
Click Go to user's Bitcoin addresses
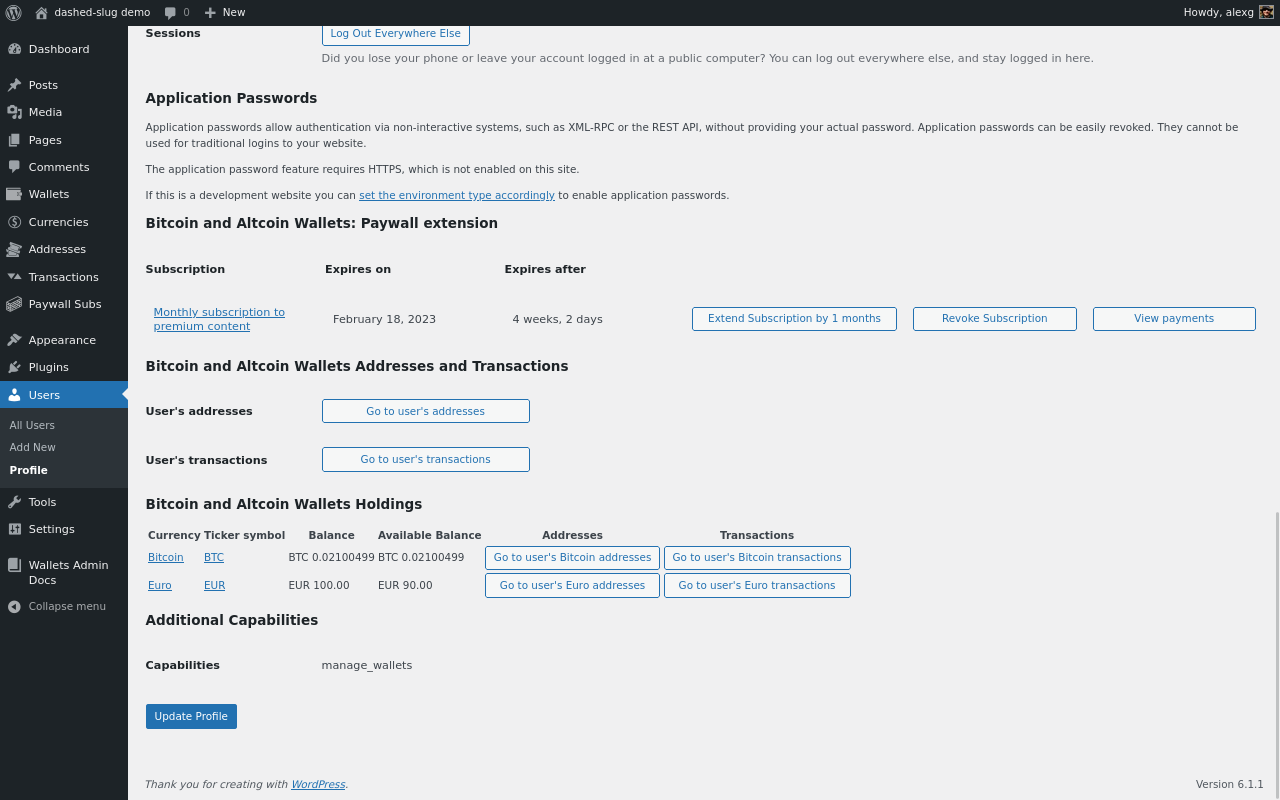pos(572,558)
